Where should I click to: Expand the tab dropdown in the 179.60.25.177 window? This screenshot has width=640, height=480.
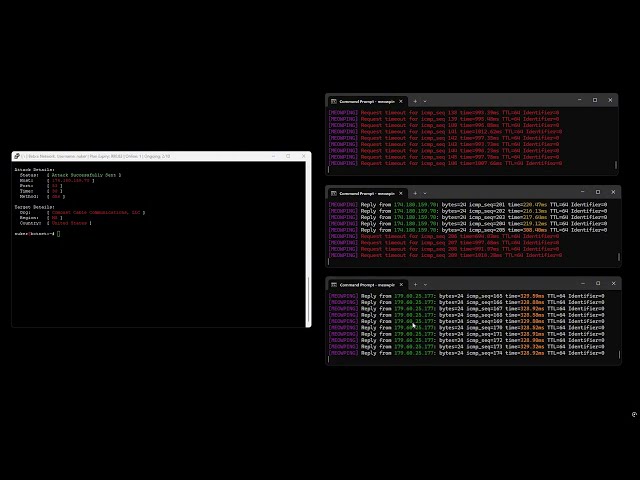(425, 284)
